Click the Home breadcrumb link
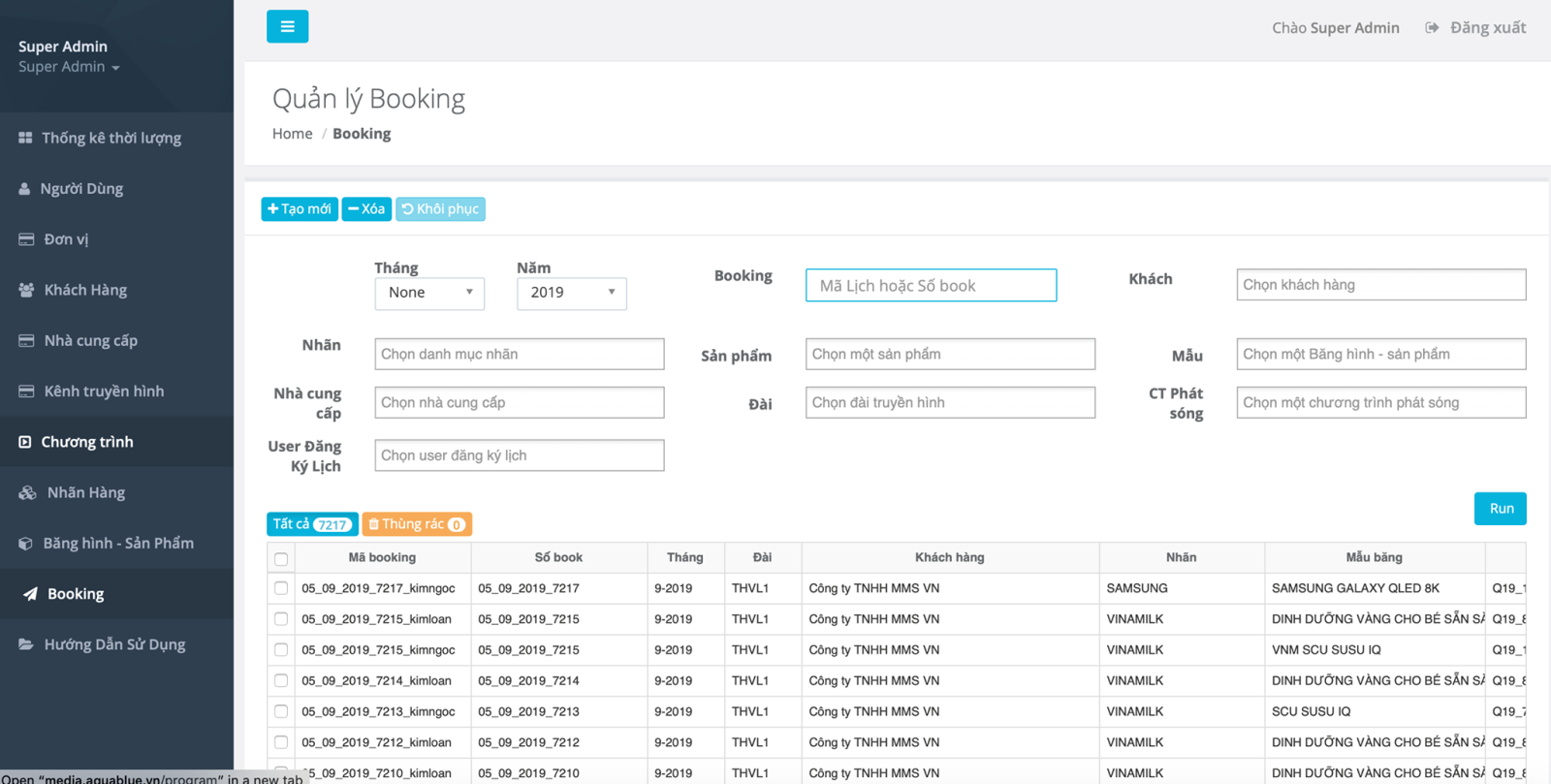This screenshot has width=1551, height=784. tap(292, 134)
